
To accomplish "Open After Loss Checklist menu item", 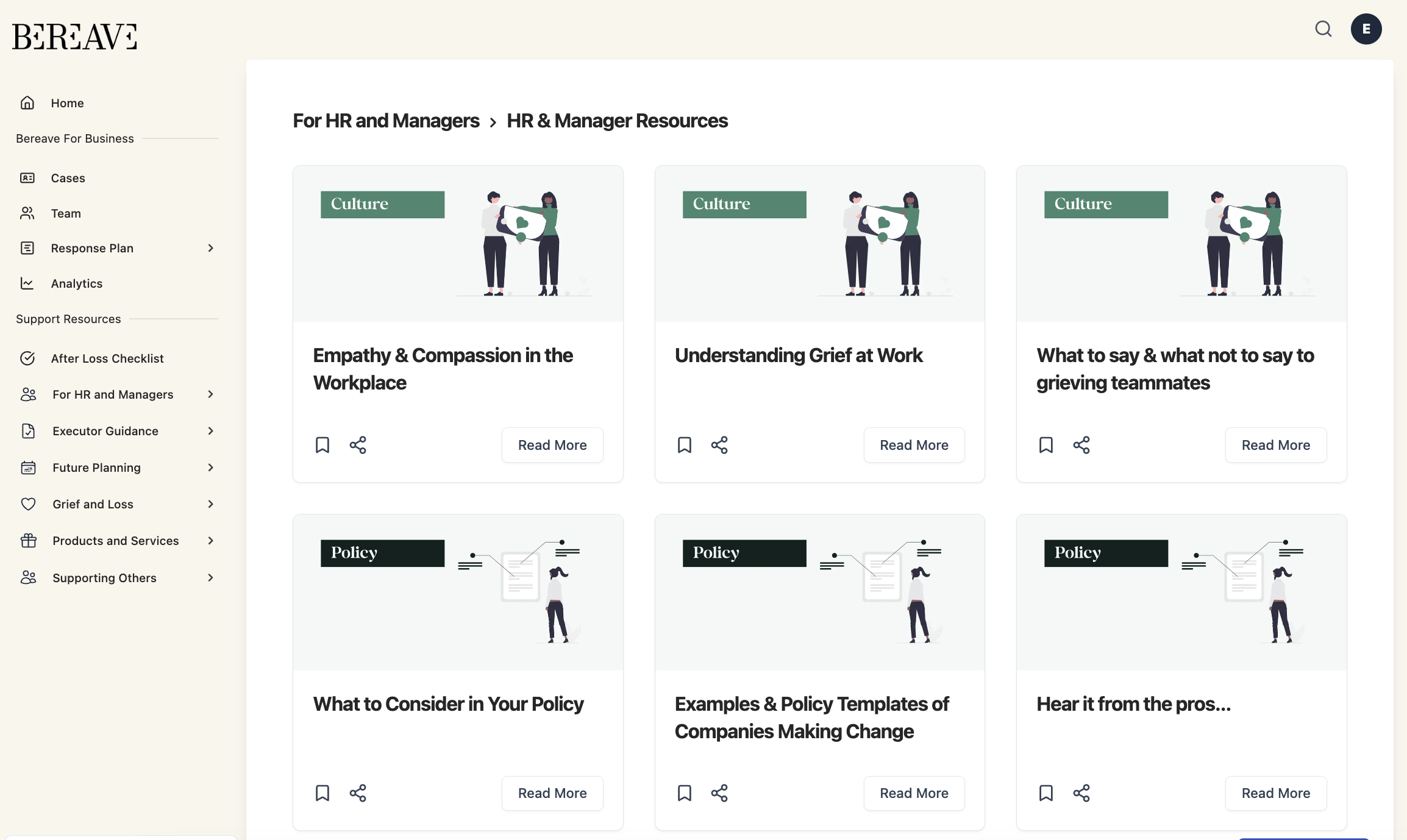I will pos(107,358).
